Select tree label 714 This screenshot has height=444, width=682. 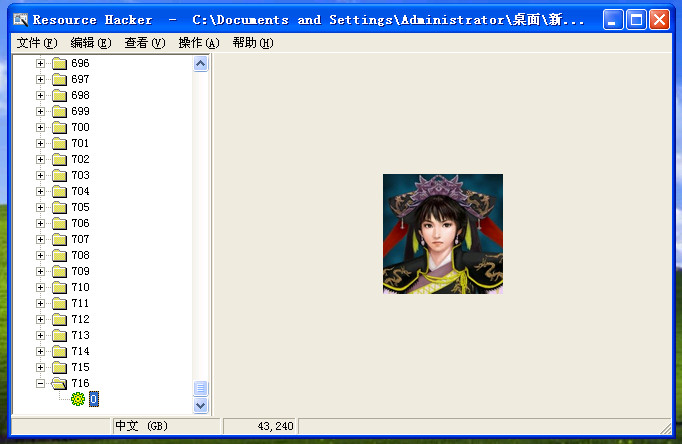[80, 351]
